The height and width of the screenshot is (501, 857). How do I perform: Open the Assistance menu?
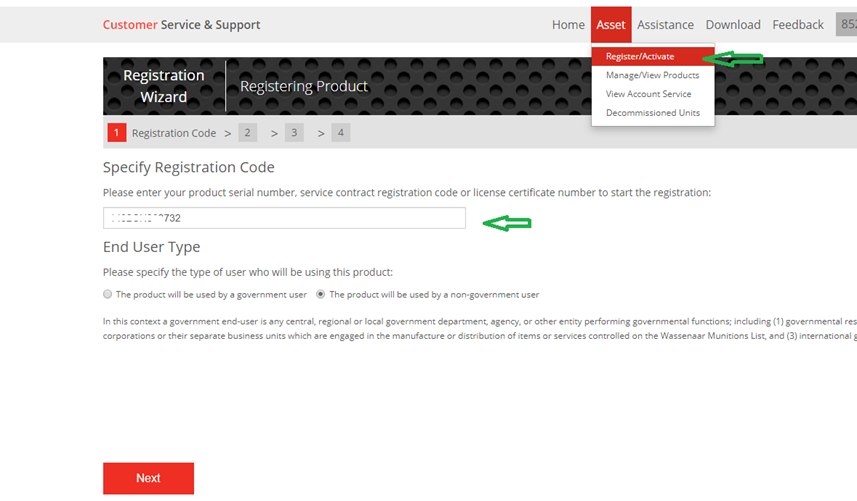pyautogui.click(x=665, y=25)
